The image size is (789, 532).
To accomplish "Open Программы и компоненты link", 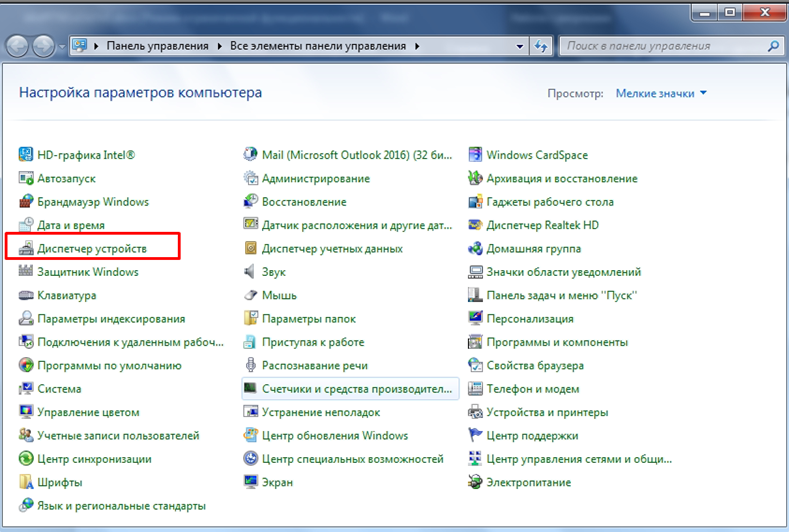I will coord(557,342).
